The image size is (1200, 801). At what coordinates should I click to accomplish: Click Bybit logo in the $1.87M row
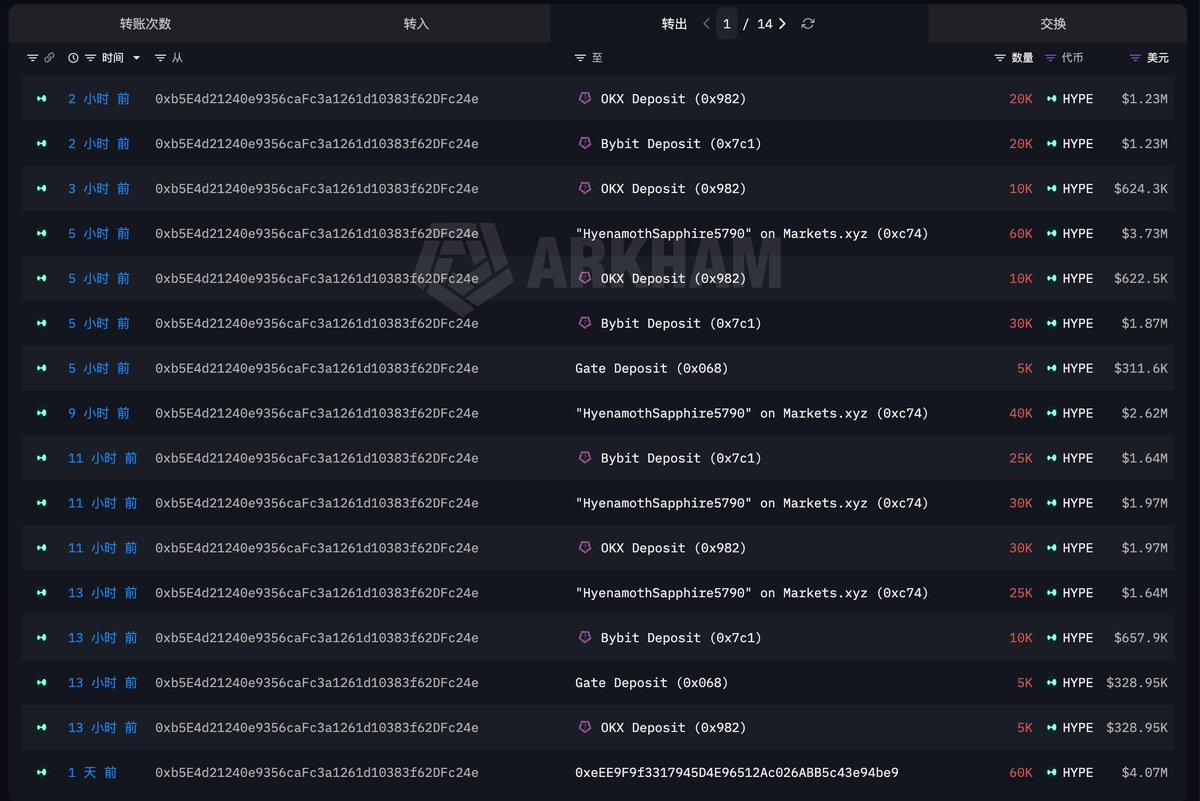coord(585,323)
